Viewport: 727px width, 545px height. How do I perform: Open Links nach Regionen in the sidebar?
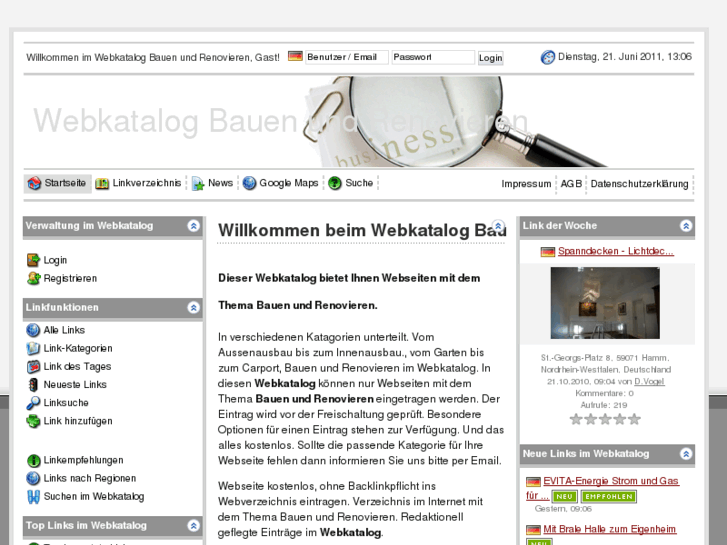click(90, 478)
